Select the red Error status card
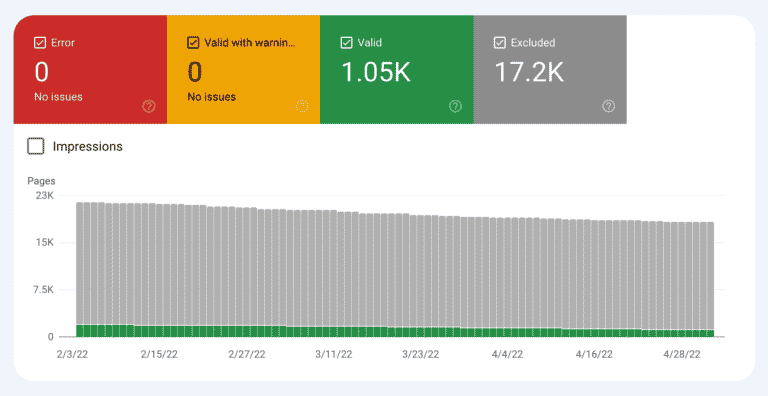768x396 pixels. pos(90,69)
